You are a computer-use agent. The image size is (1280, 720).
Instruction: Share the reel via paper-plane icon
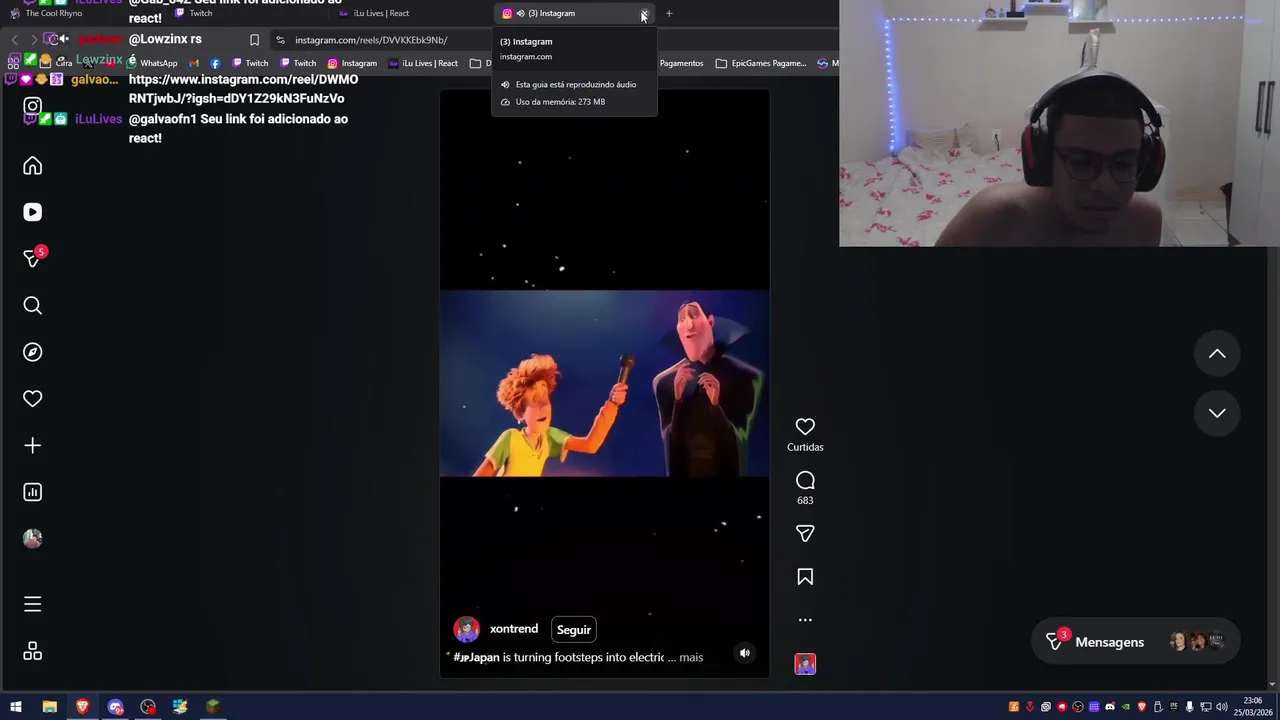pyautogui.click(x=805, y=534)
